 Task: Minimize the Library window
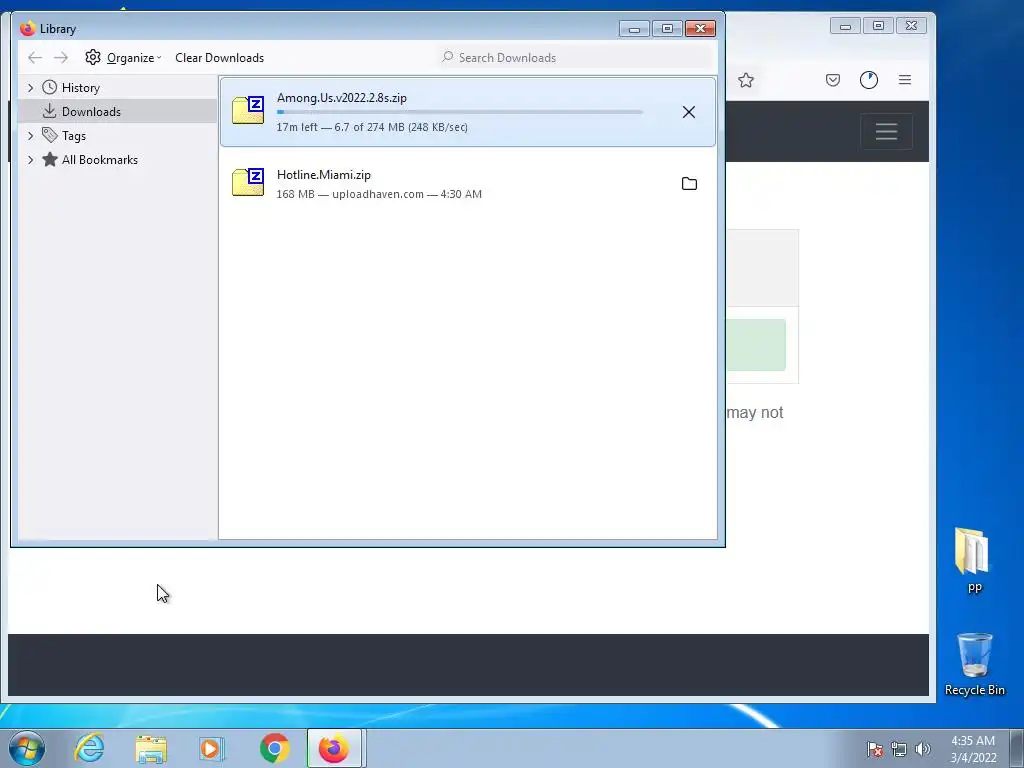click(633, 29)
